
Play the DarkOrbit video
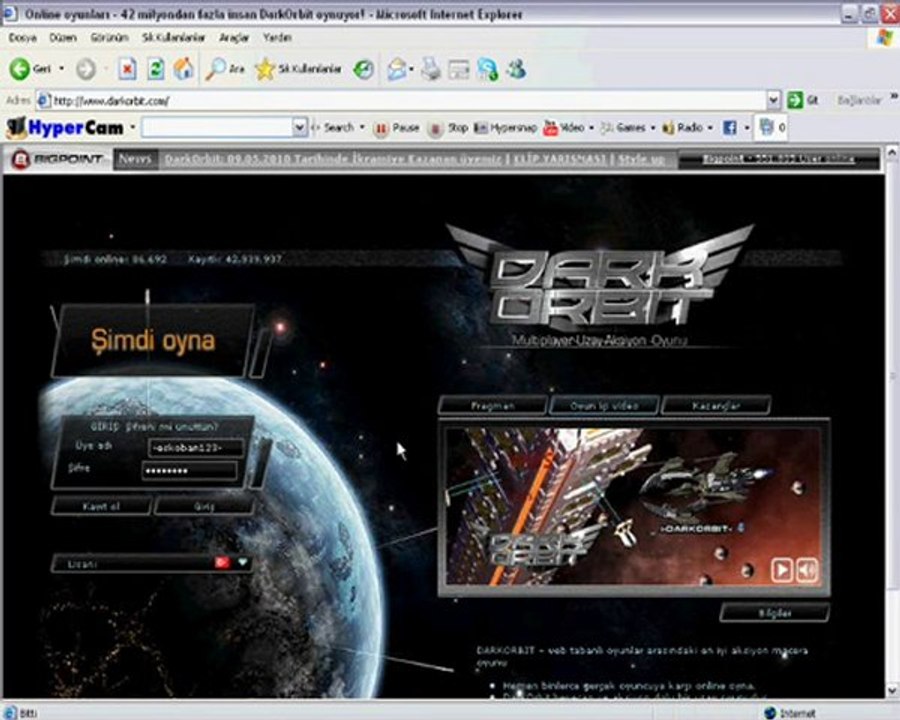[x=782, y=570]
